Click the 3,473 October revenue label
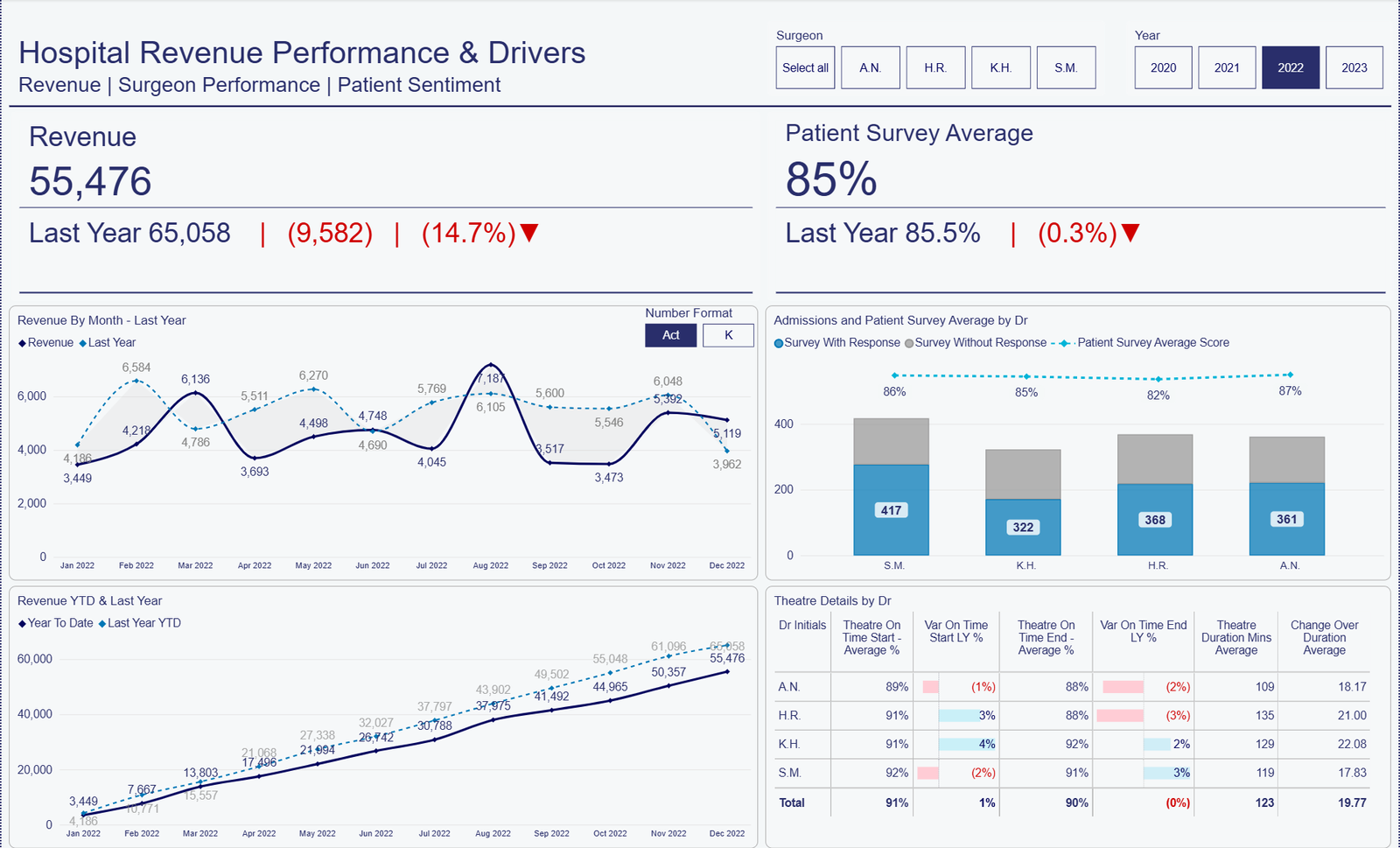 [609, 478]
